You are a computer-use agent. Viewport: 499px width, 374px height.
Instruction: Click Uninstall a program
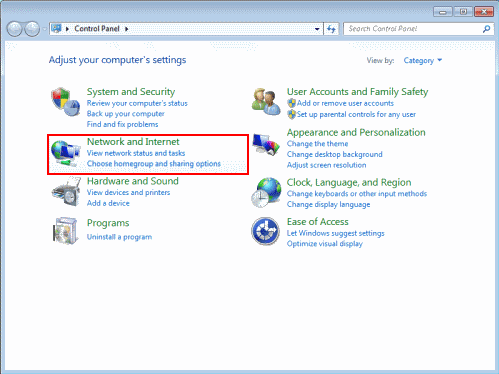[119, 237]
